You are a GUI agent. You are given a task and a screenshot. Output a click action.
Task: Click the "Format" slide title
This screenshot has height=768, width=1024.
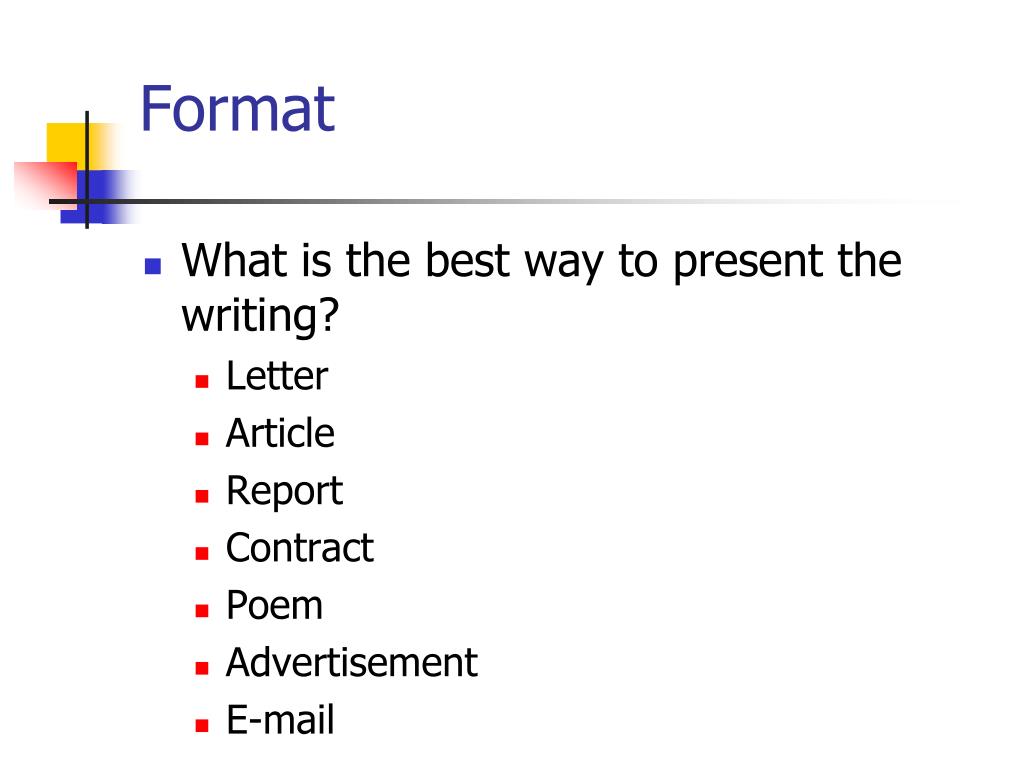click(237, 108)
